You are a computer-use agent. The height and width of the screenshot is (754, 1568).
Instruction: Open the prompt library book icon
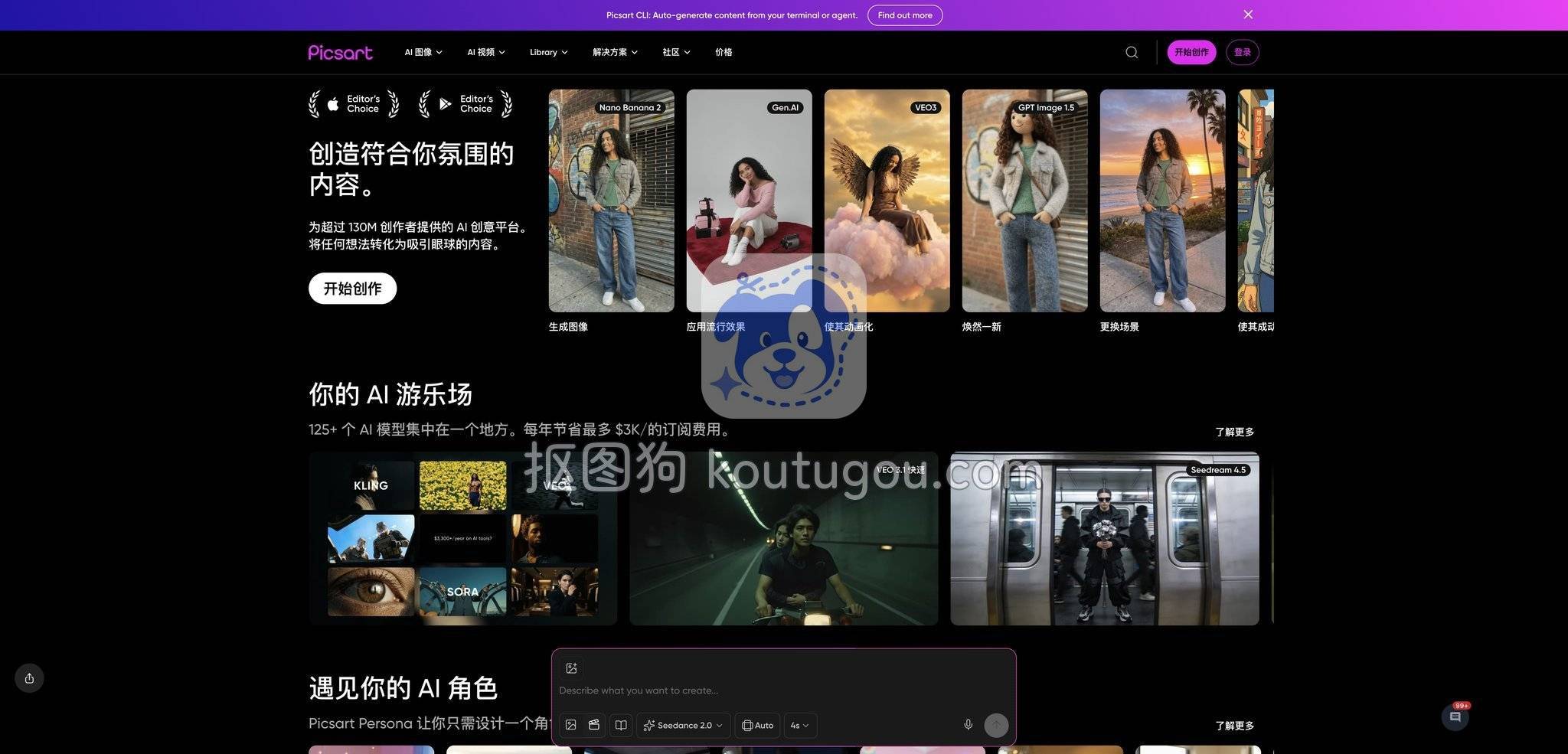pyautogui.click(x=621, y=725)
